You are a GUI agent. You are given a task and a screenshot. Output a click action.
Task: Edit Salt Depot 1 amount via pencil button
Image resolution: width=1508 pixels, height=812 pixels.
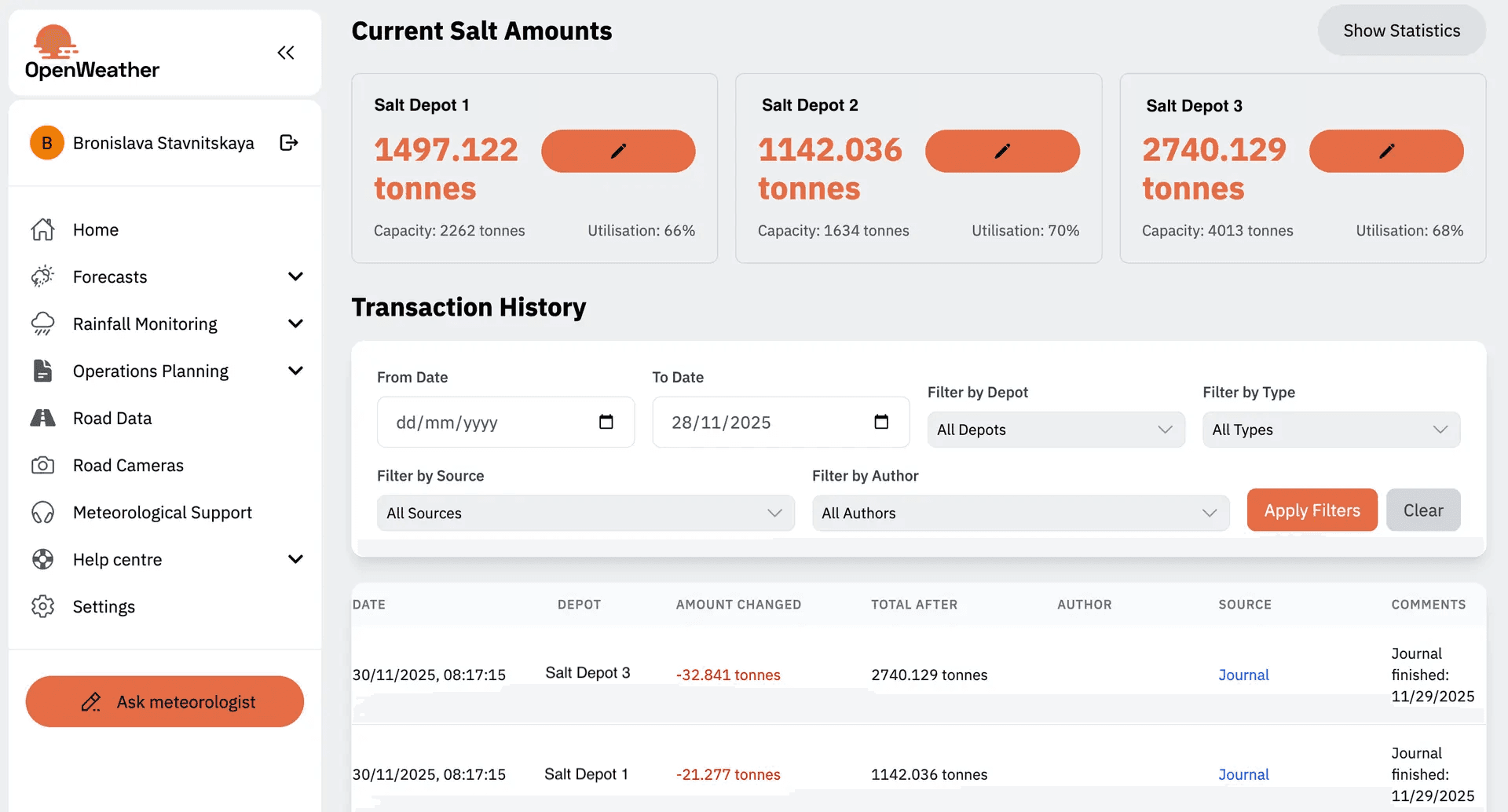(618, 151)
